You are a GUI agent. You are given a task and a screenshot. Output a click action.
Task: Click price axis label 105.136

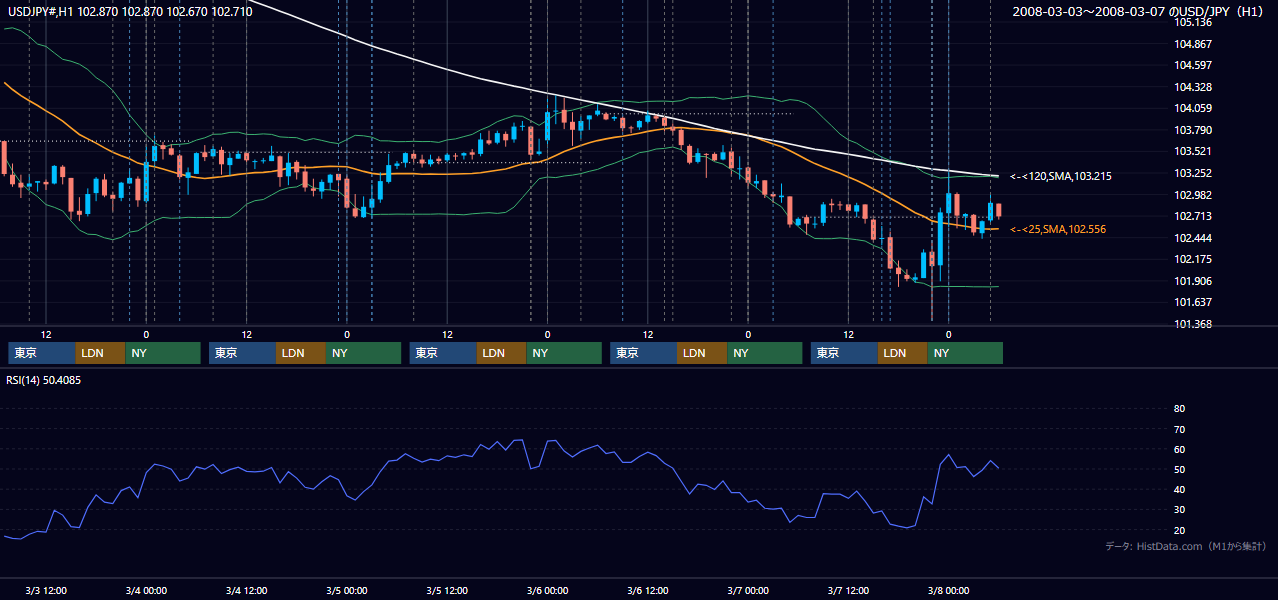pyautogui.click(x=1193, y=22)
